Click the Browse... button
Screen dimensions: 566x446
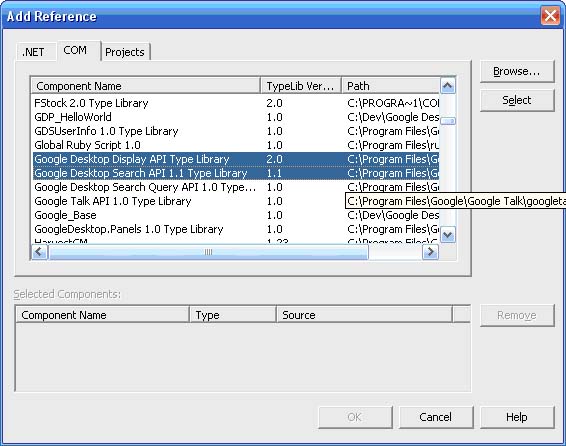click(x=517, y=71)
